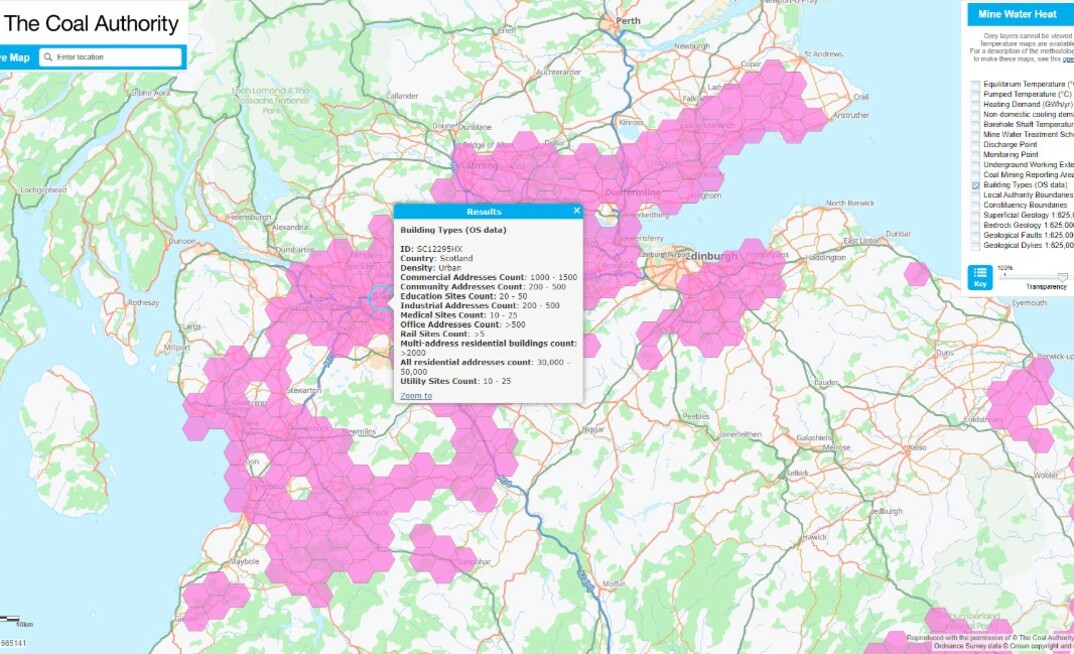Click the Zoom to link
The image size is (1074, 654).
point(416,396)
